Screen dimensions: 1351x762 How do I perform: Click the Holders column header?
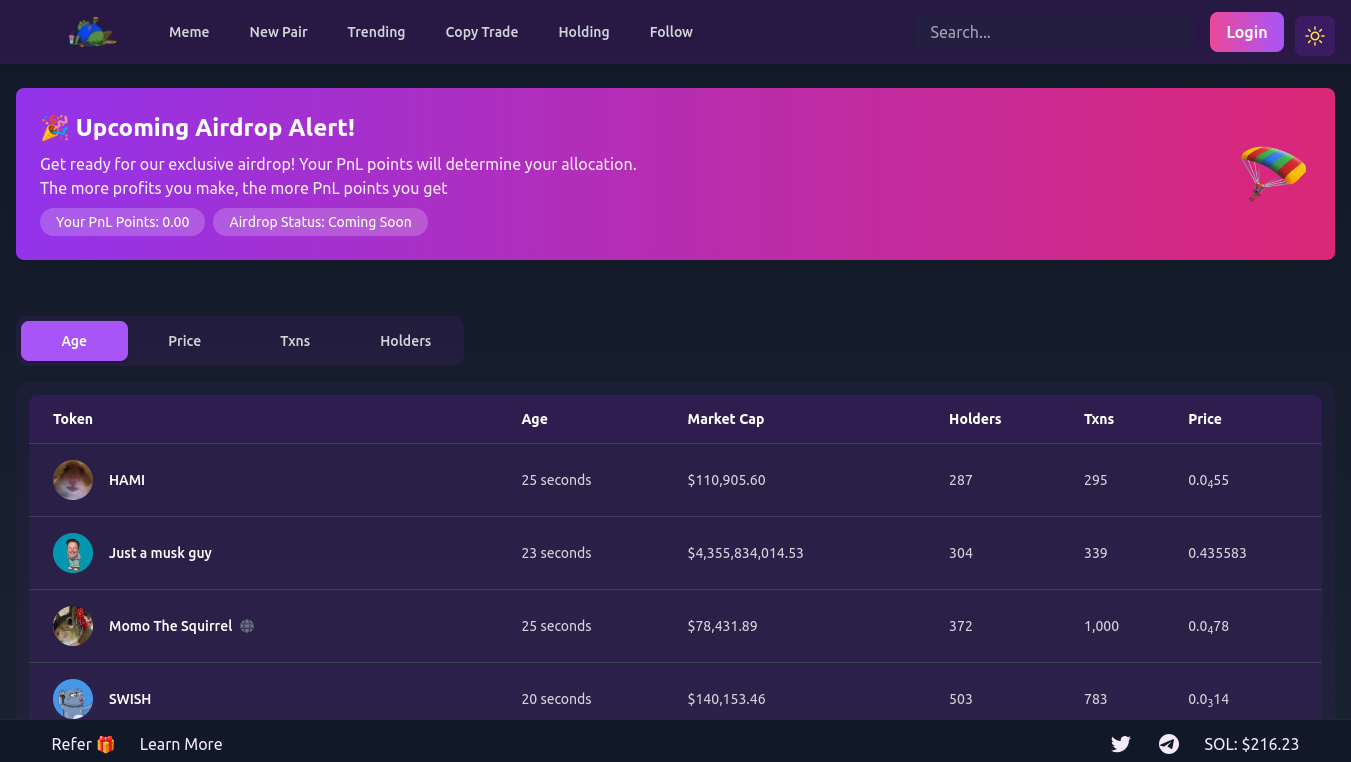[x=975, y=419]
